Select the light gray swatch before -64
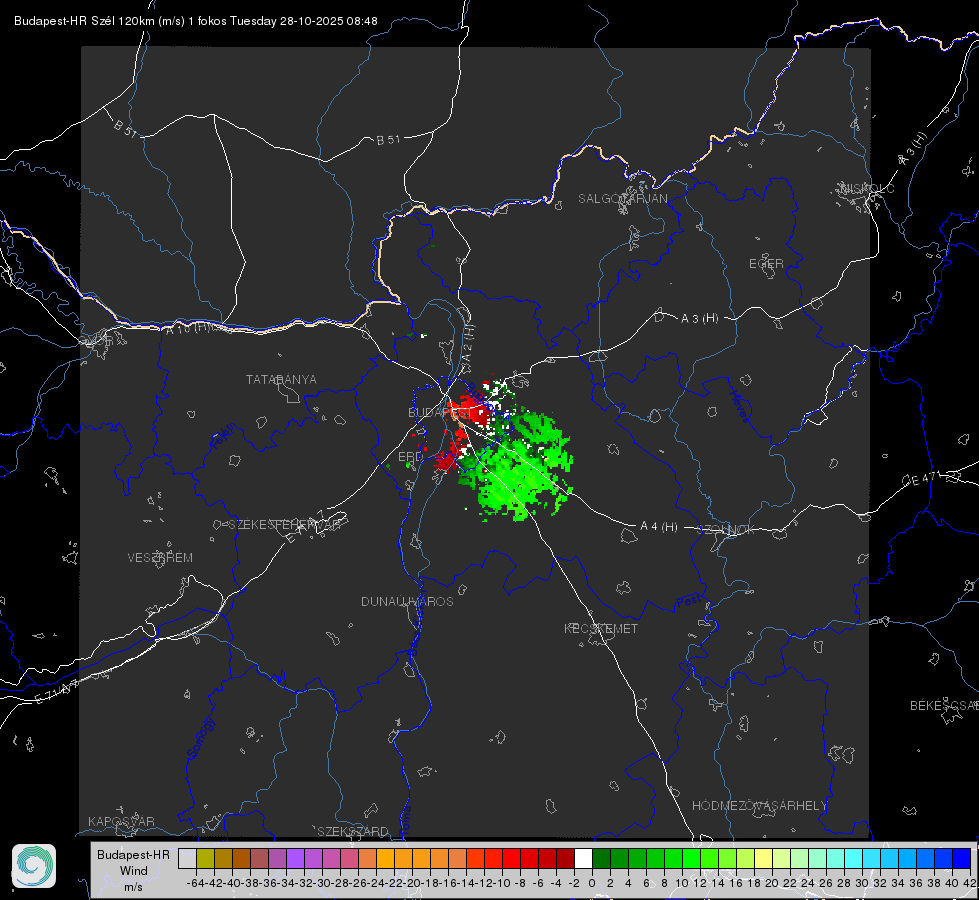This screenshot has height=900, width=979. coord(187,858)
